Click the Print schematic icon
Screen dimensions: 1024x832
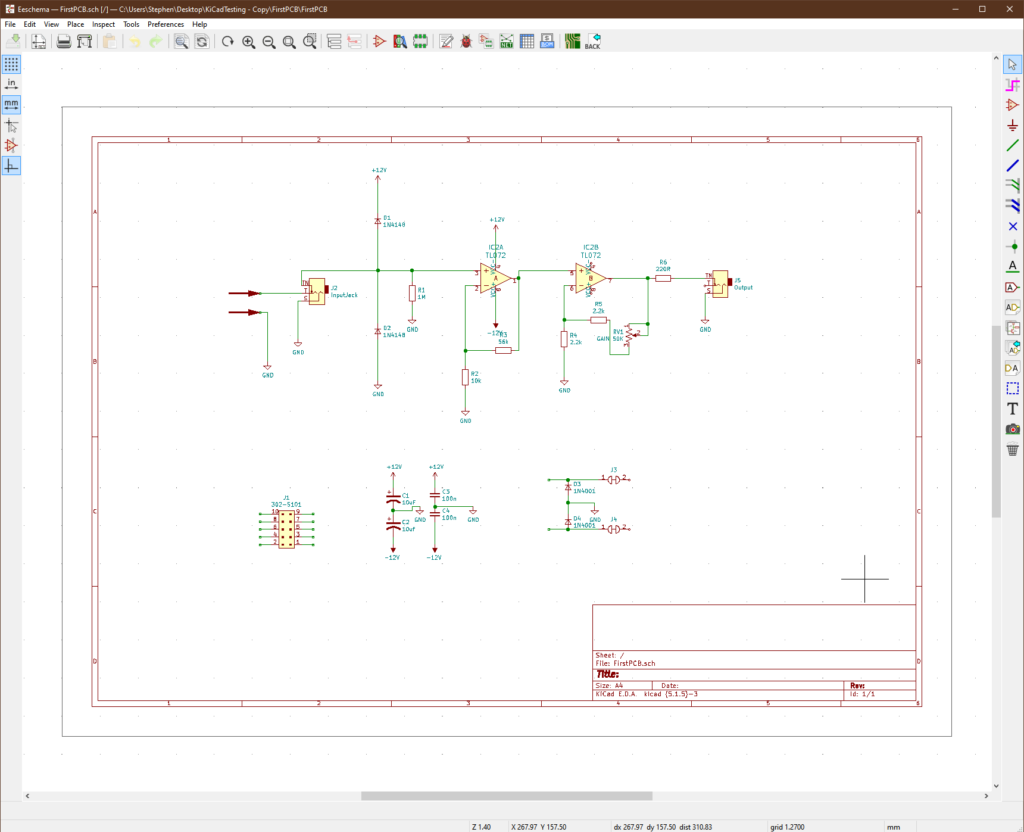pos(63,42)
